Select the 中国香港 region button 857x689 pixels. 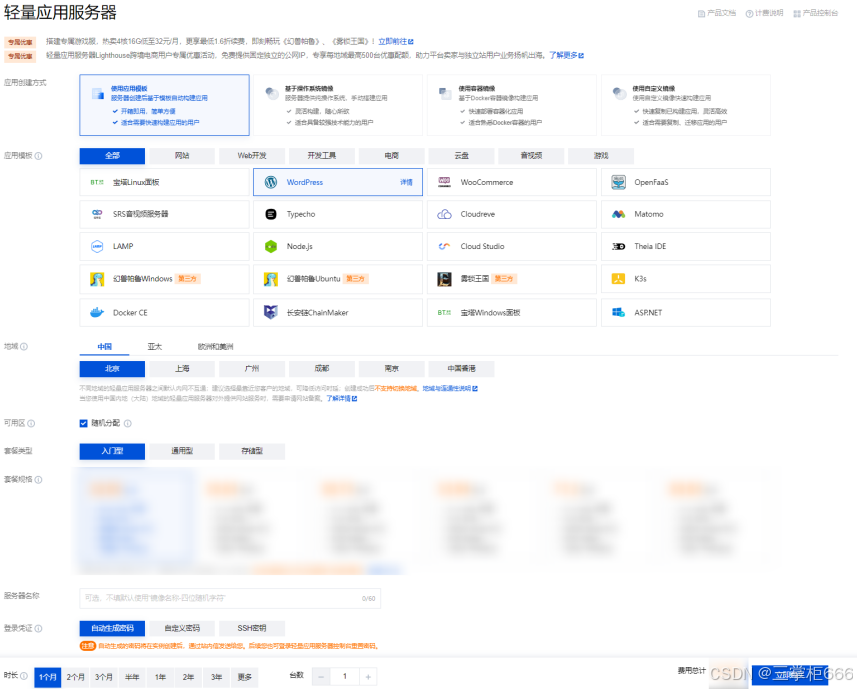461,369
